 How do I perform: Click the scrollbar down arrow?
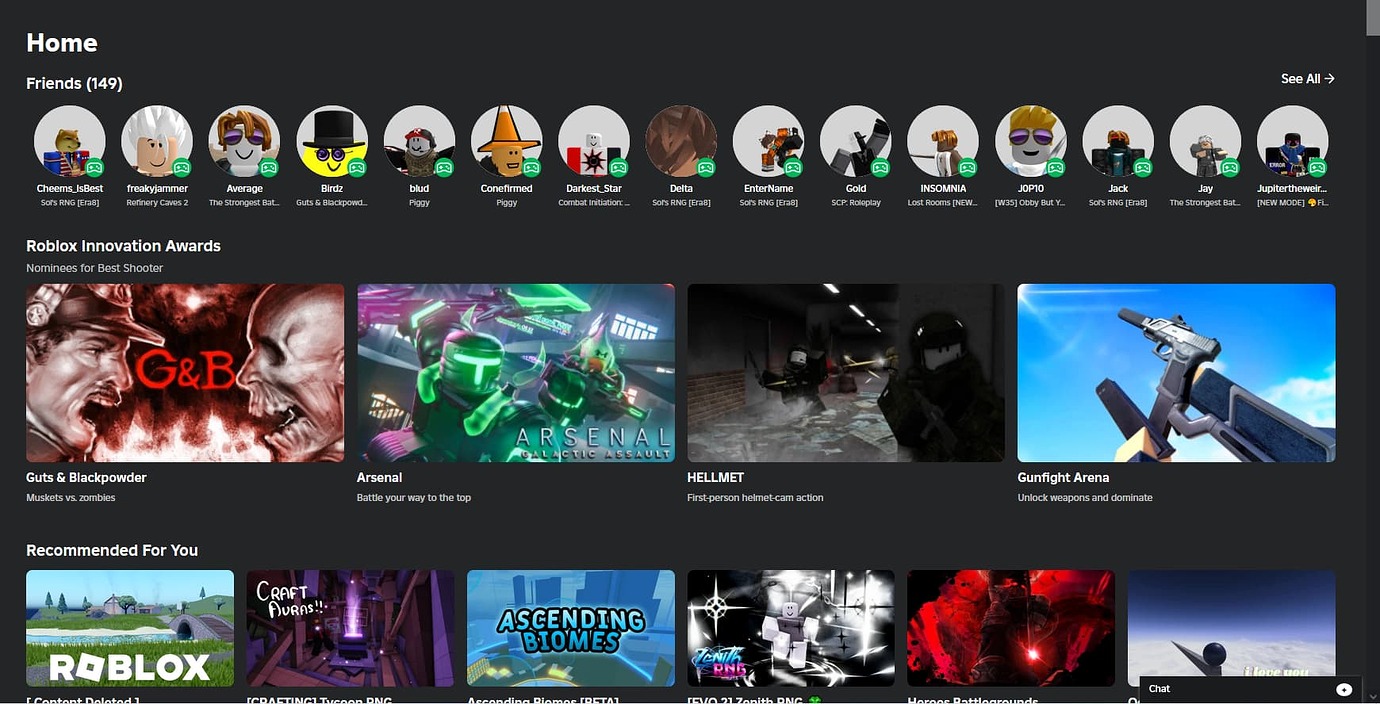(x=1372, y=697)
